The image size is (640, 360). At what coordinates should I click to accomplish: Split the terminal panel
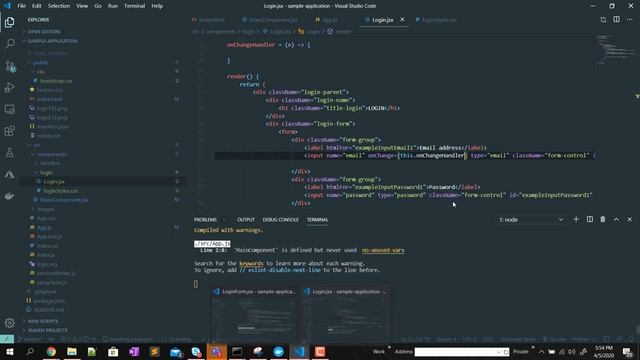pyautogui.click(x=590, y=219)
